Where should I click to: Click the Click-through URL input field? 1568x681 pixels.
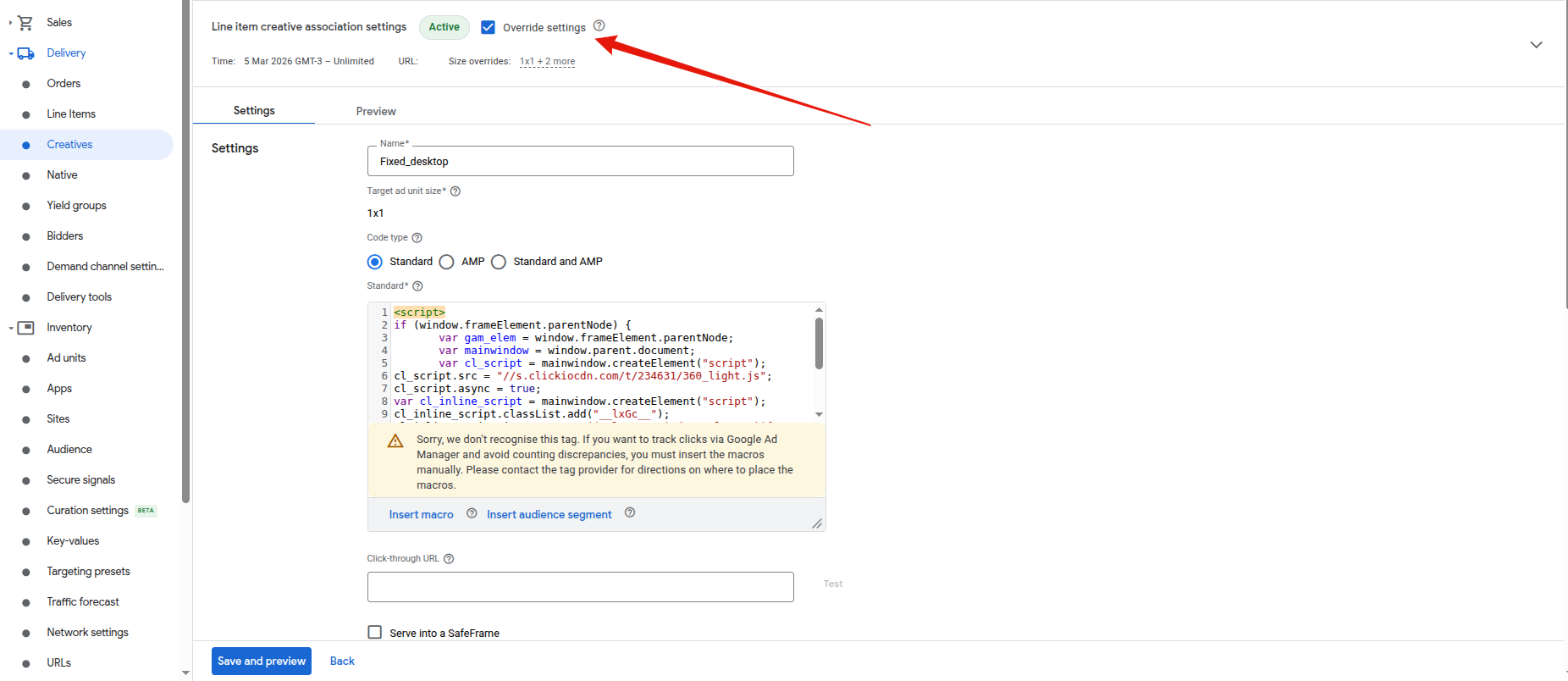tap(580, 587)
